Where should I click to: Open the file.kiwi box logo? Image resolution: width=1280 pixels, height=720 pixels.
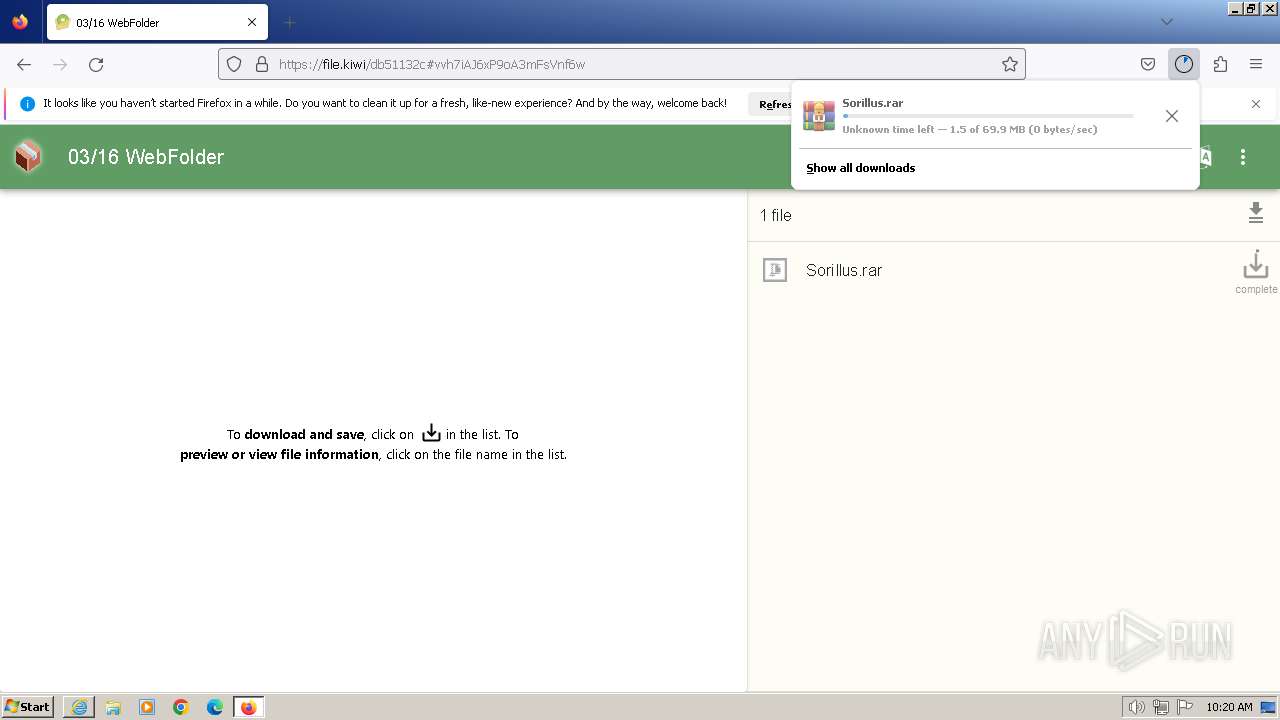click(x=28, y=156)
